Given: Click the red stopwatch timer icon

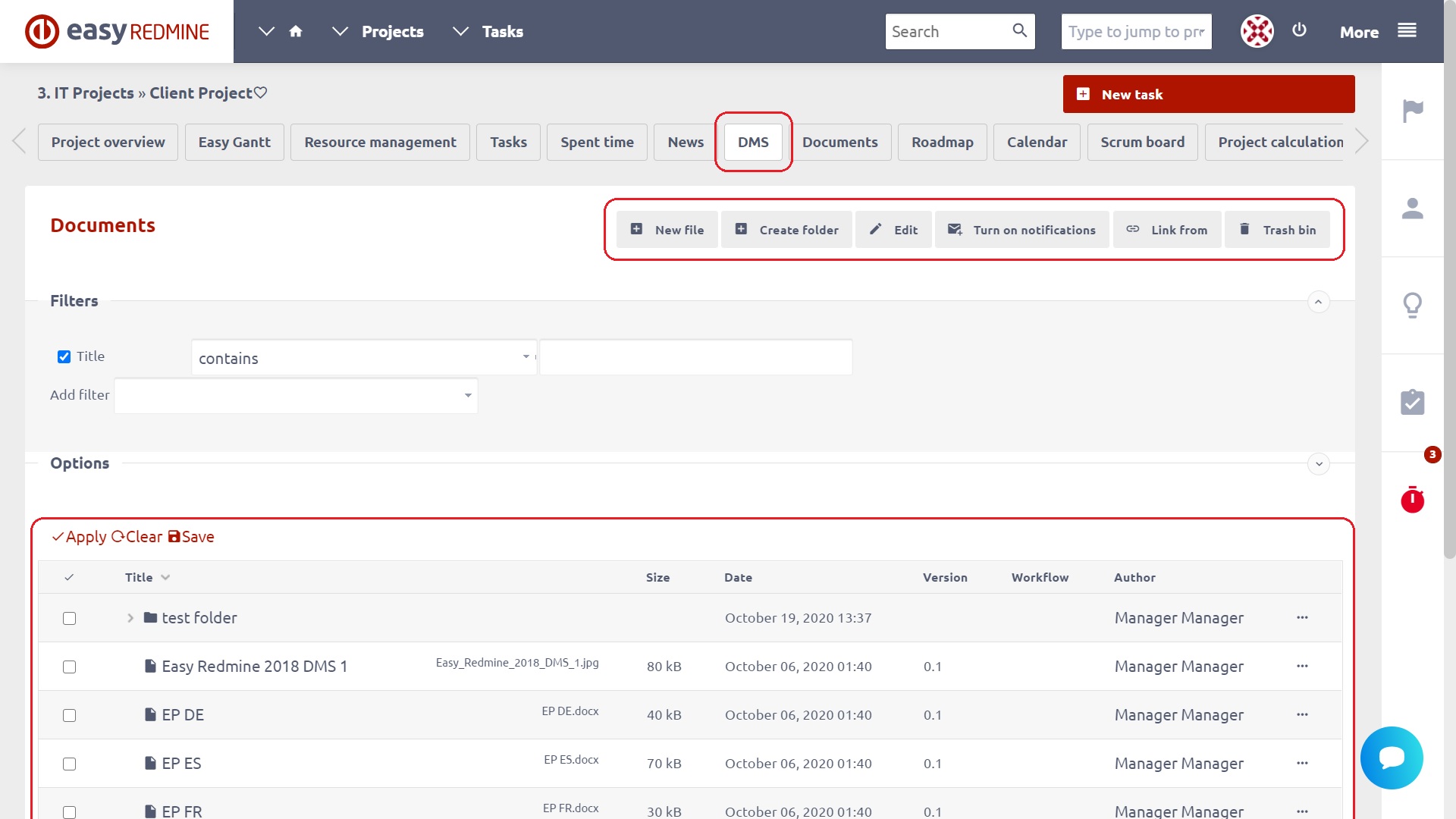Looking at the screenshot, I should [x=1412, y=499].
